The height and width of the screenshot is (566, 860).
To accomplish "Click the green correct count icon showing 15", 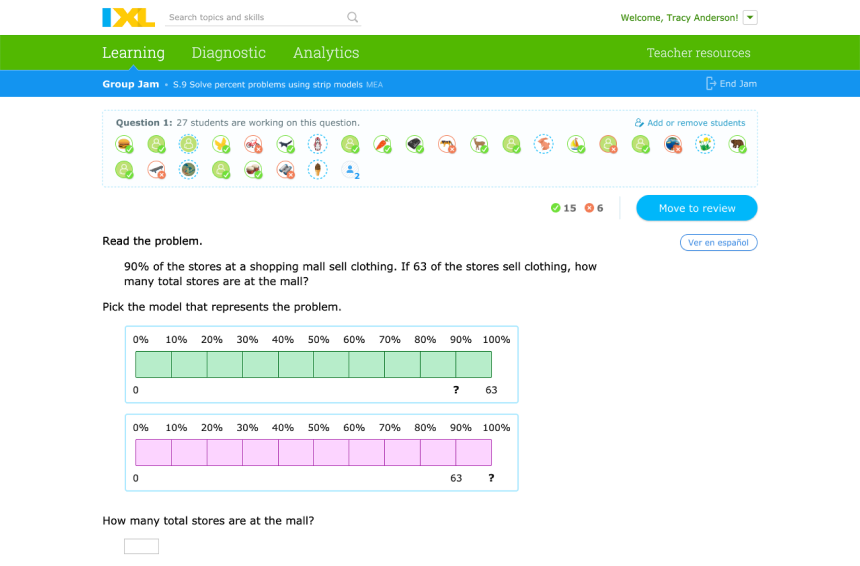I will click(556, 208).
